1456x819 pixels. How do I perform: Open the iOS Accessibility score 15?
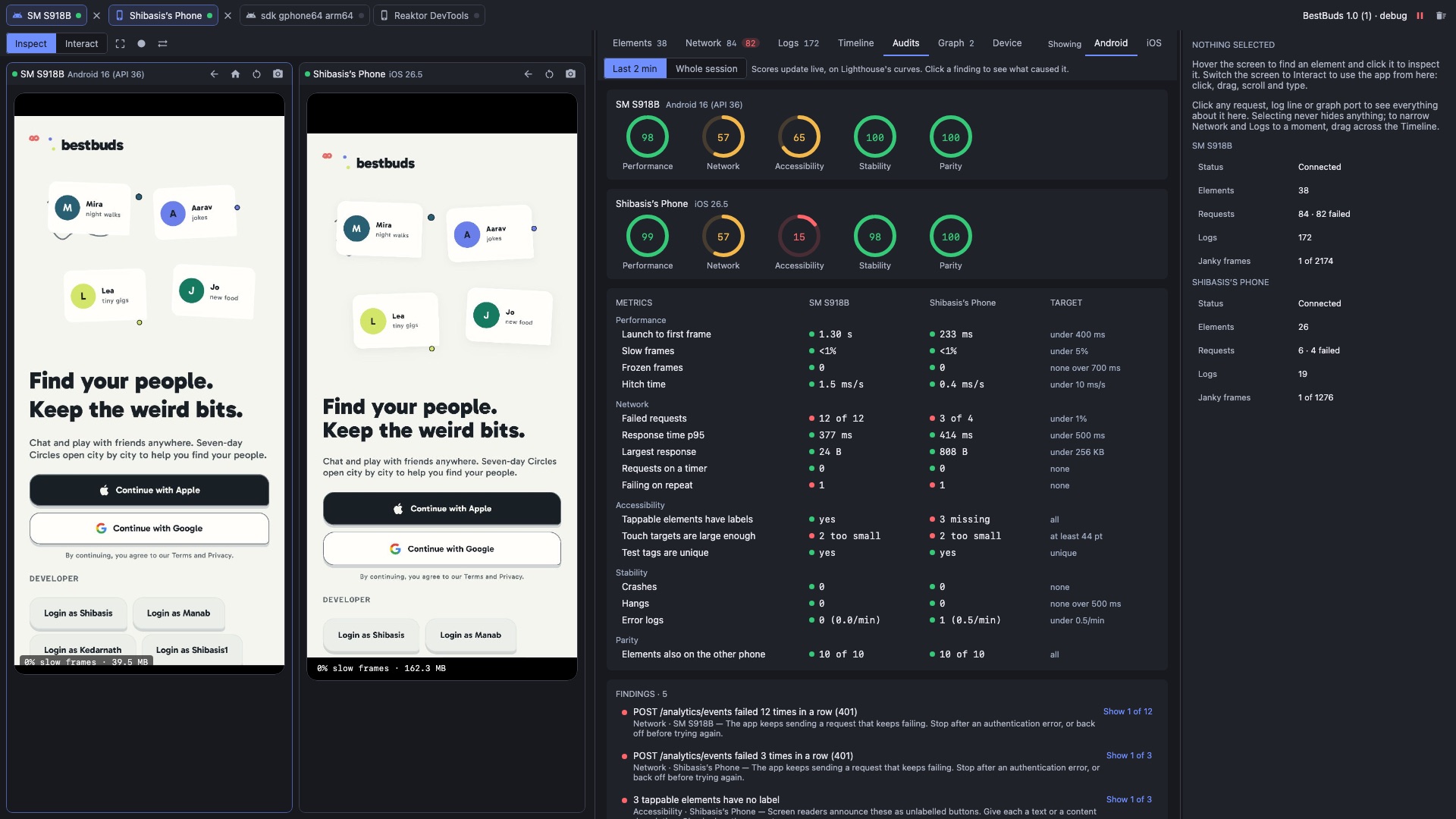click(x=799, y=237)
